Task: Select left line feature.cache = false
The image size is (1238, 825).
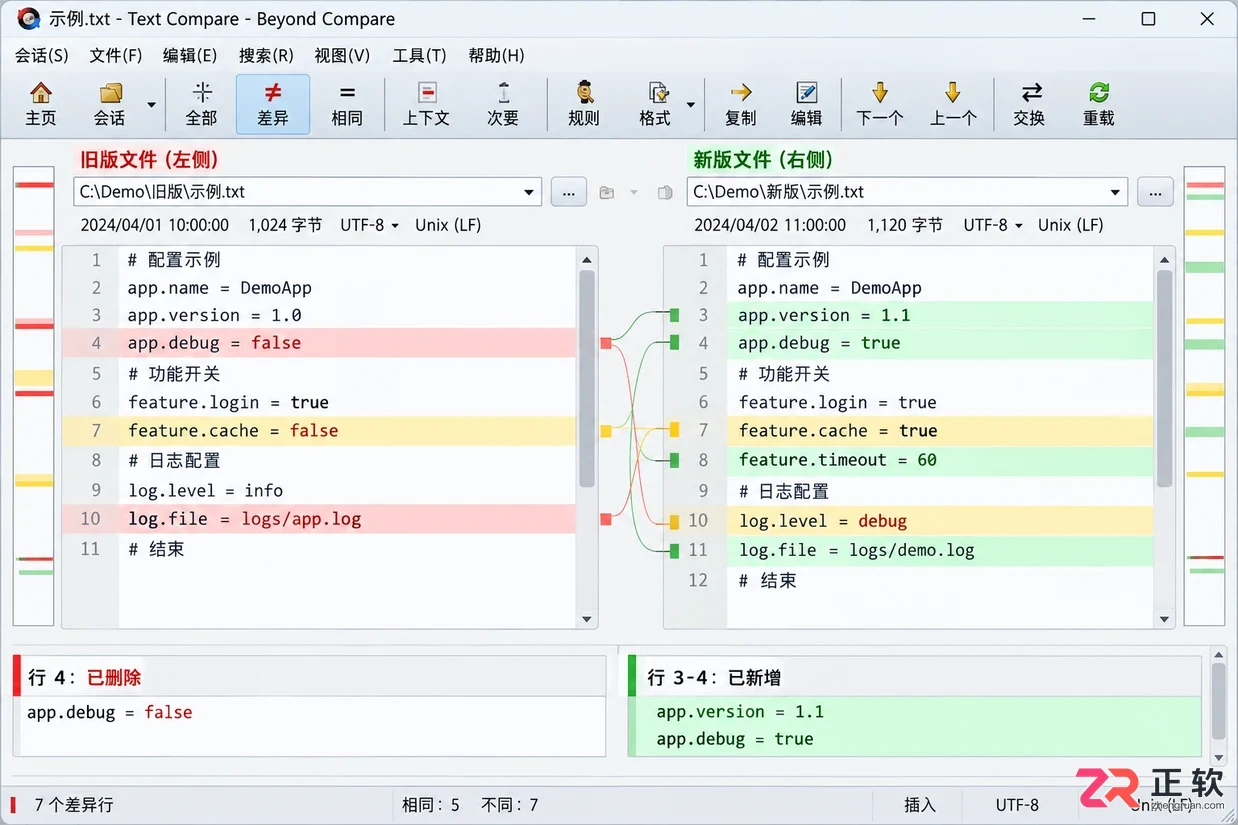Action: [x=319, y=431]
